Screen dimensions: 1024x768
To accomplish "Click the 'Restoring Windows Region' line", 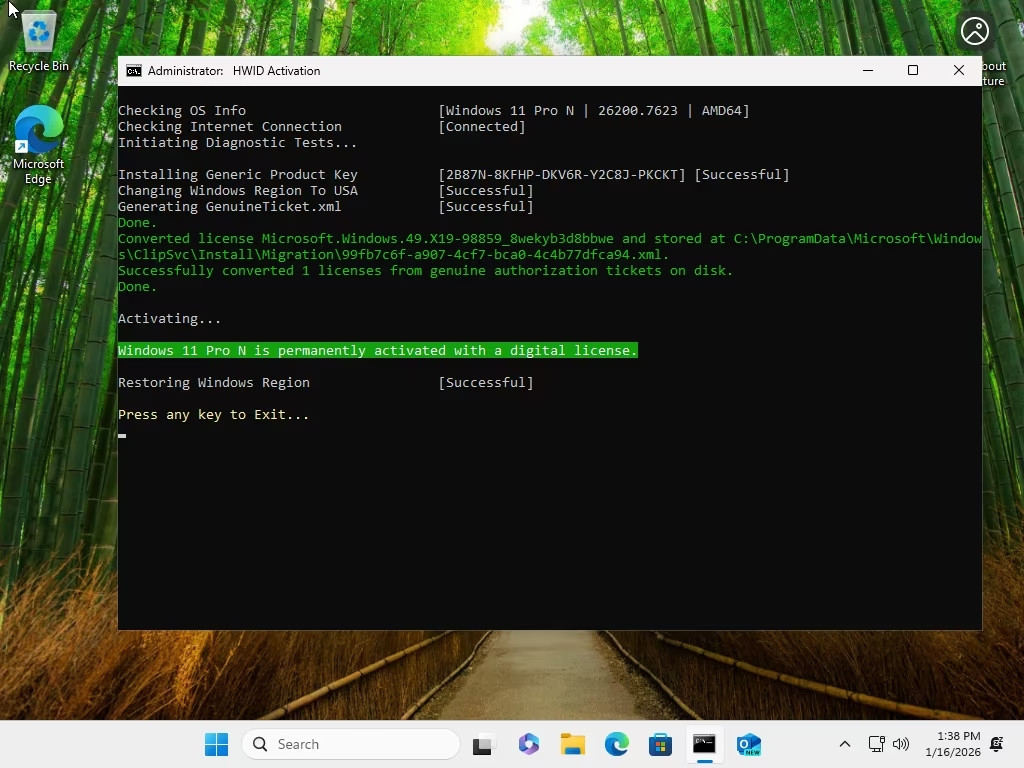I will tap(214, 383).
